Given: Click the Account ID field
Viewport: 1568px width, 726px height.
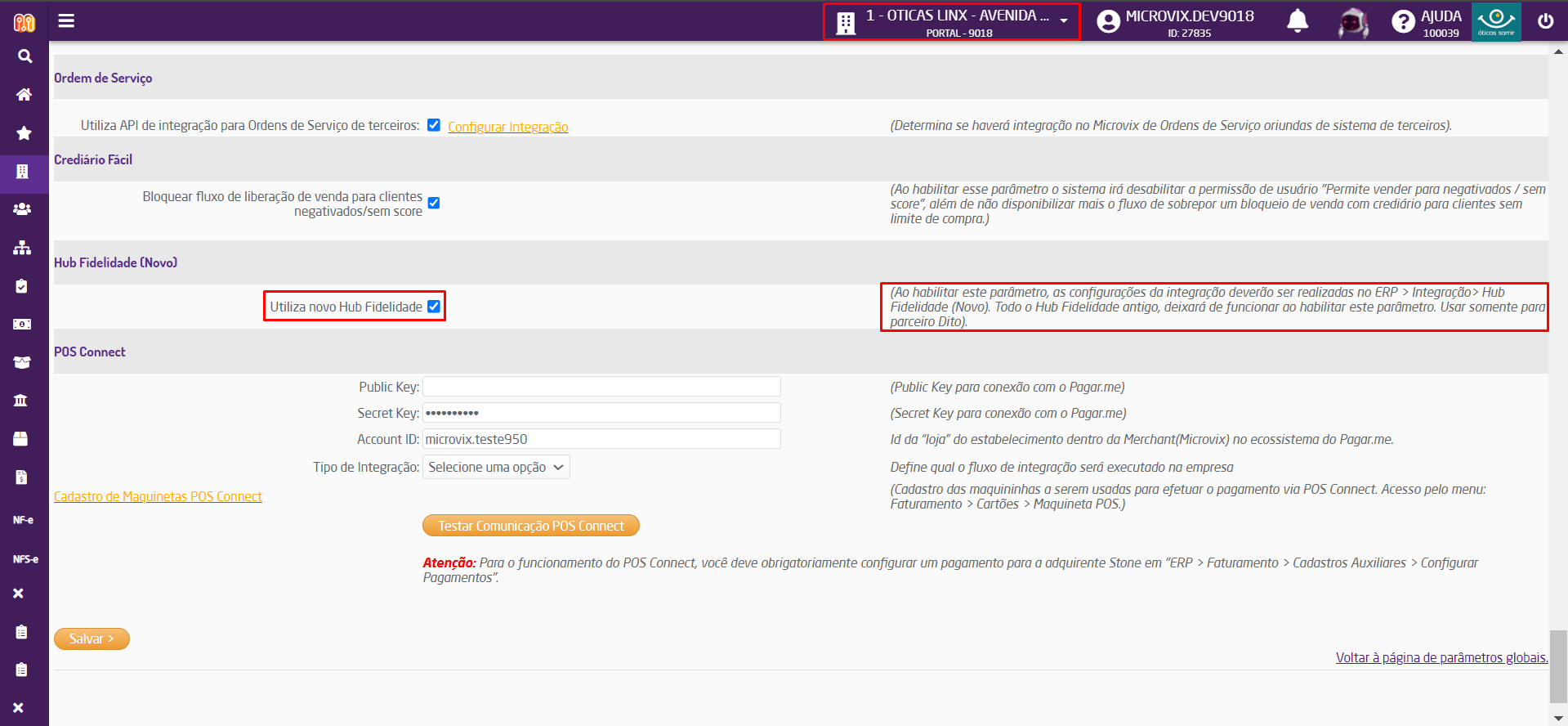Looking at the screenshot, I should 601,439.
